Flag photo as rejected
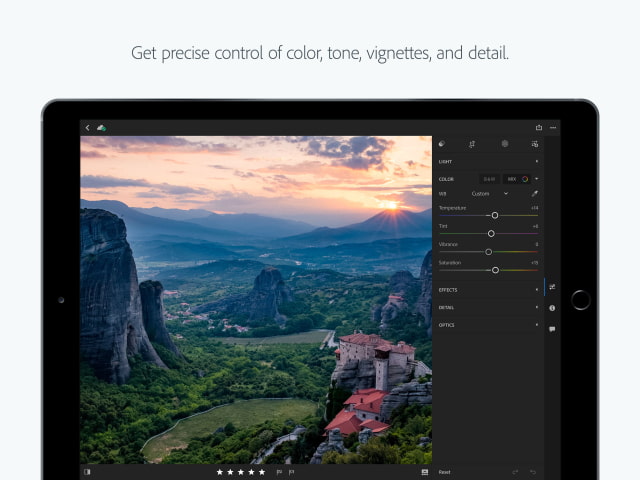The width and height of the screenshot is (640, 480). tap(291, 472)
